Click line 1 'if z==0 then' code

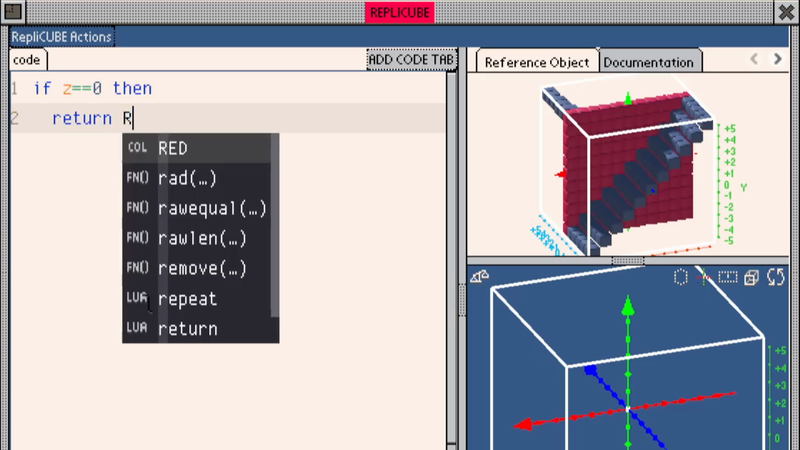(x=92, y=89)
